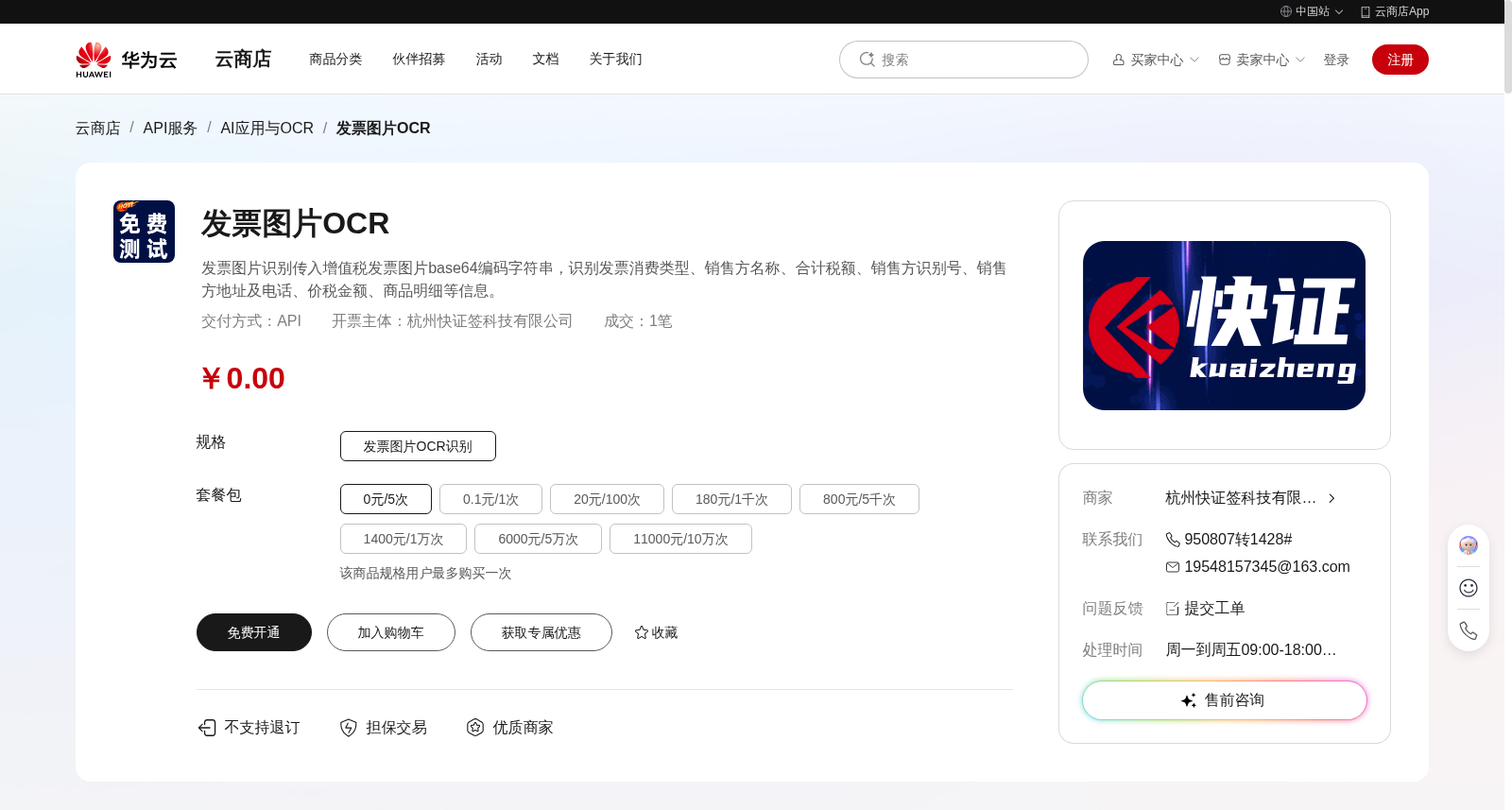The image size is (1512, 810).
Task: Click the Huawei Cloud logo
Action: point(127,60)
